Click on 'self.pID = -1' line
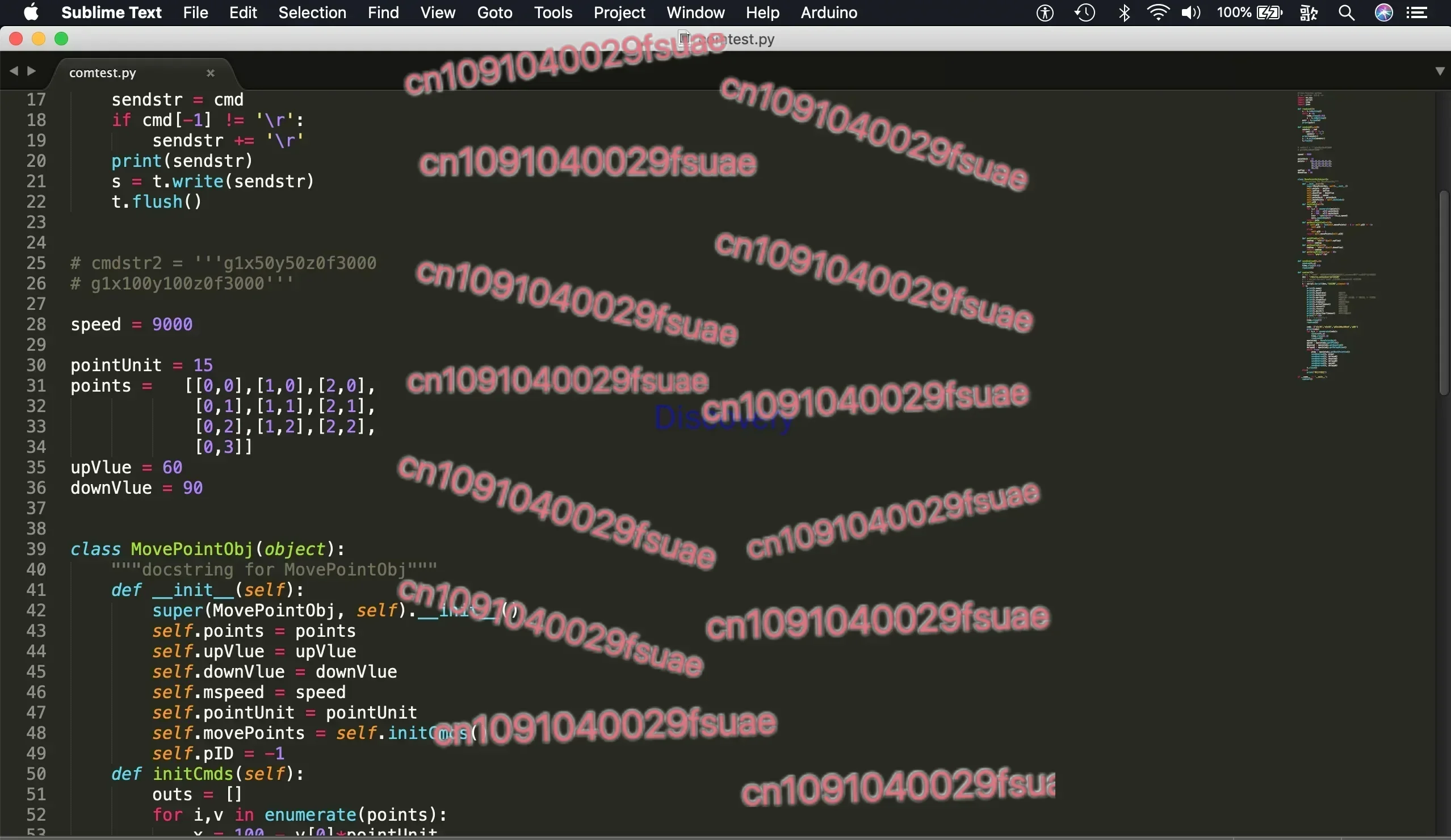This screenshot has height=840, width=1451. point(218,753)
